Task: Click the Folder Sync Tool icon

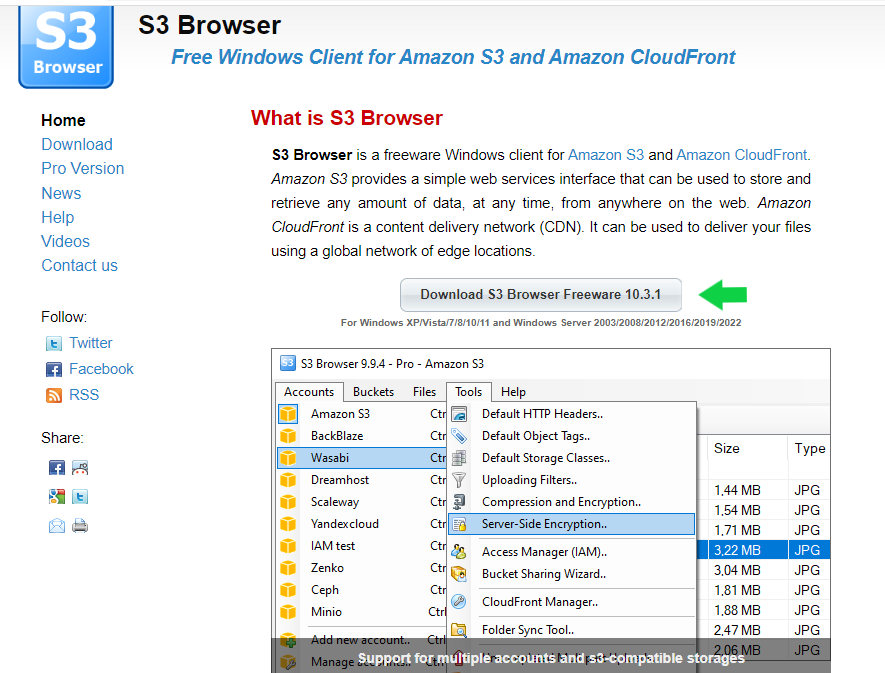Action: click(x=459, y=630)
